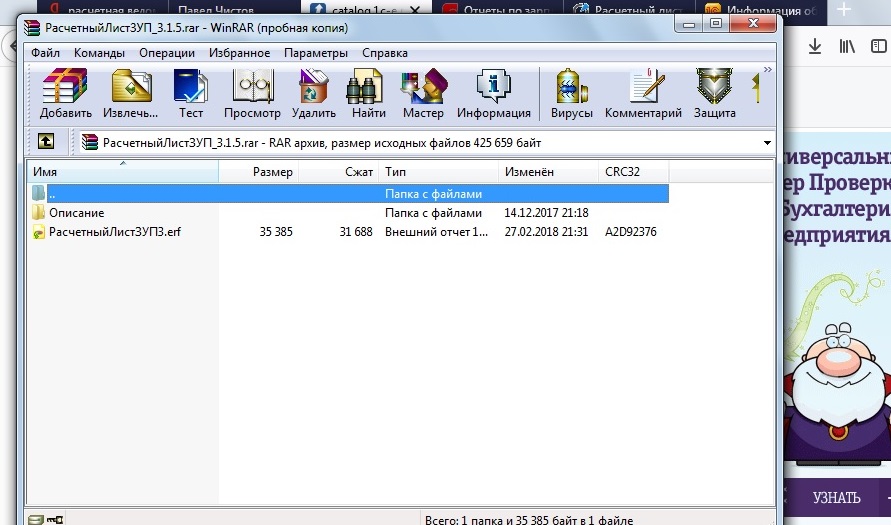Click the Защита (Protect) shield icon
Viewport: 891px width, 525px height.
click(714, 93)
